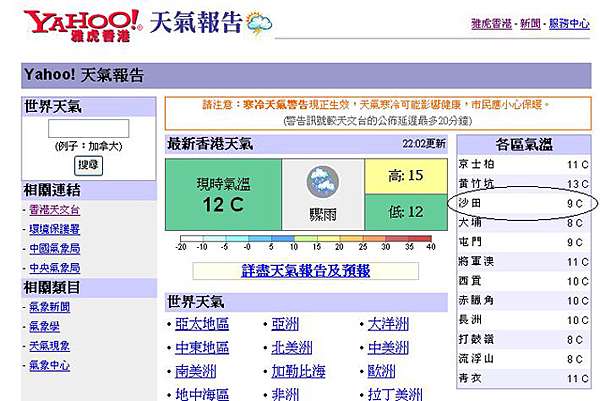Select the 大埔 8 C row
This screenshot has width=600, height=401.
523,223
